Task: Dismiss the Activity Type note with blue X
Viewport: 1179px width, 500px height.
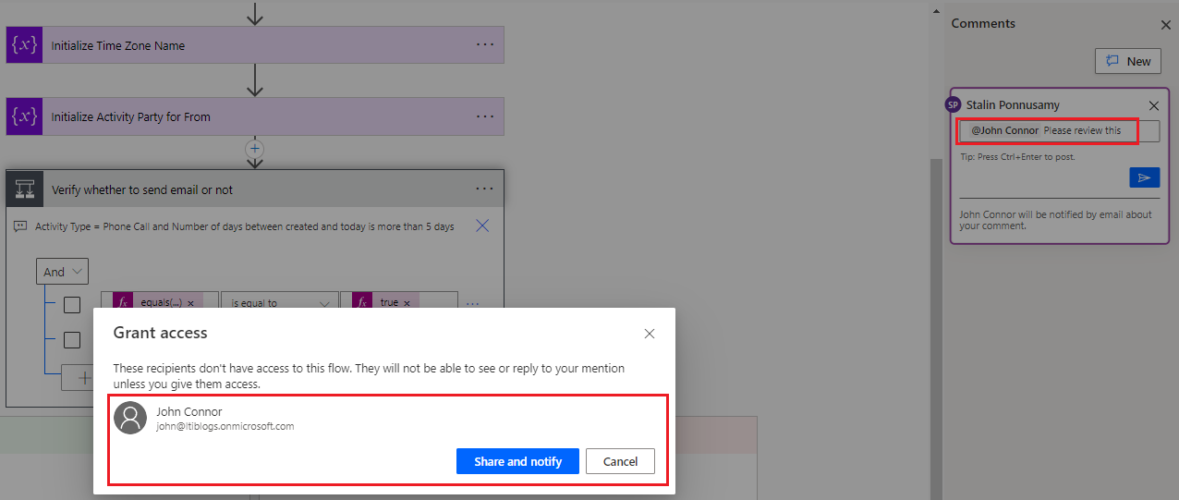Action: 482,226
